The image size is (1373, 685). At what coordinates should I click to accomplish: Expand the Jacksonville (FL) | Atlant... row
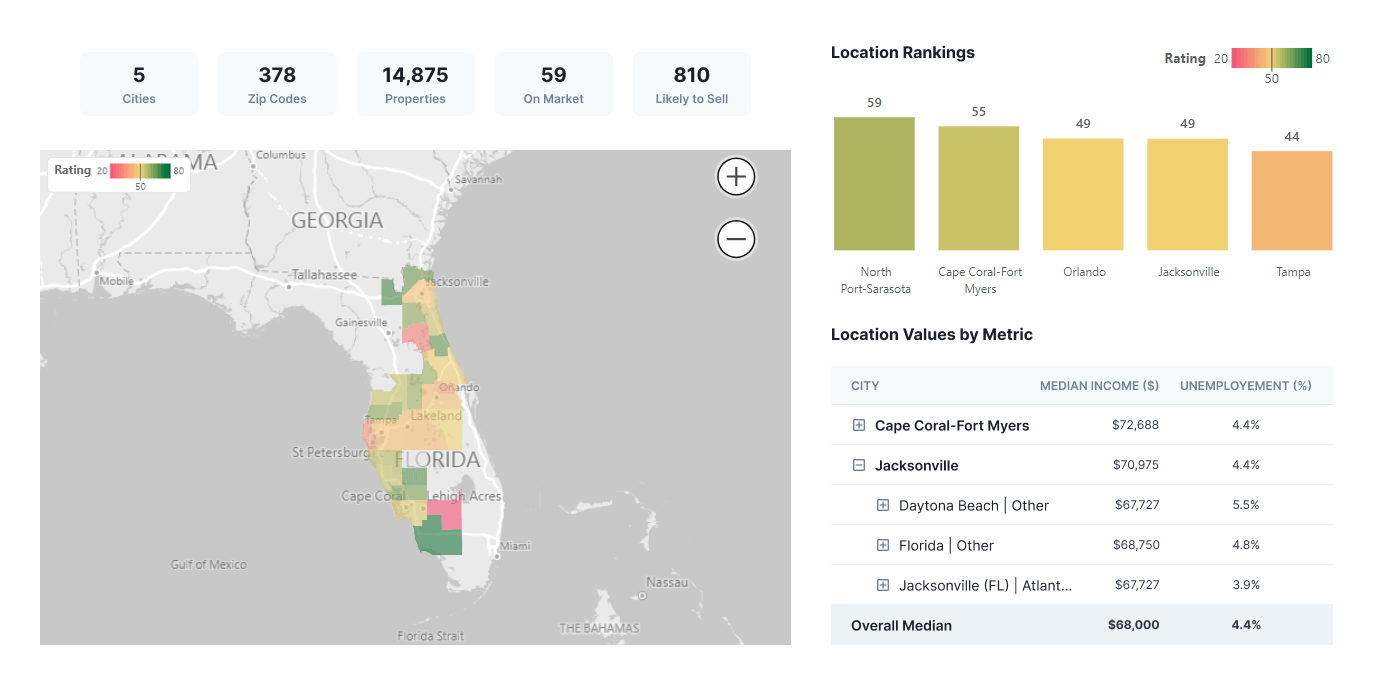tap(882, 585)
